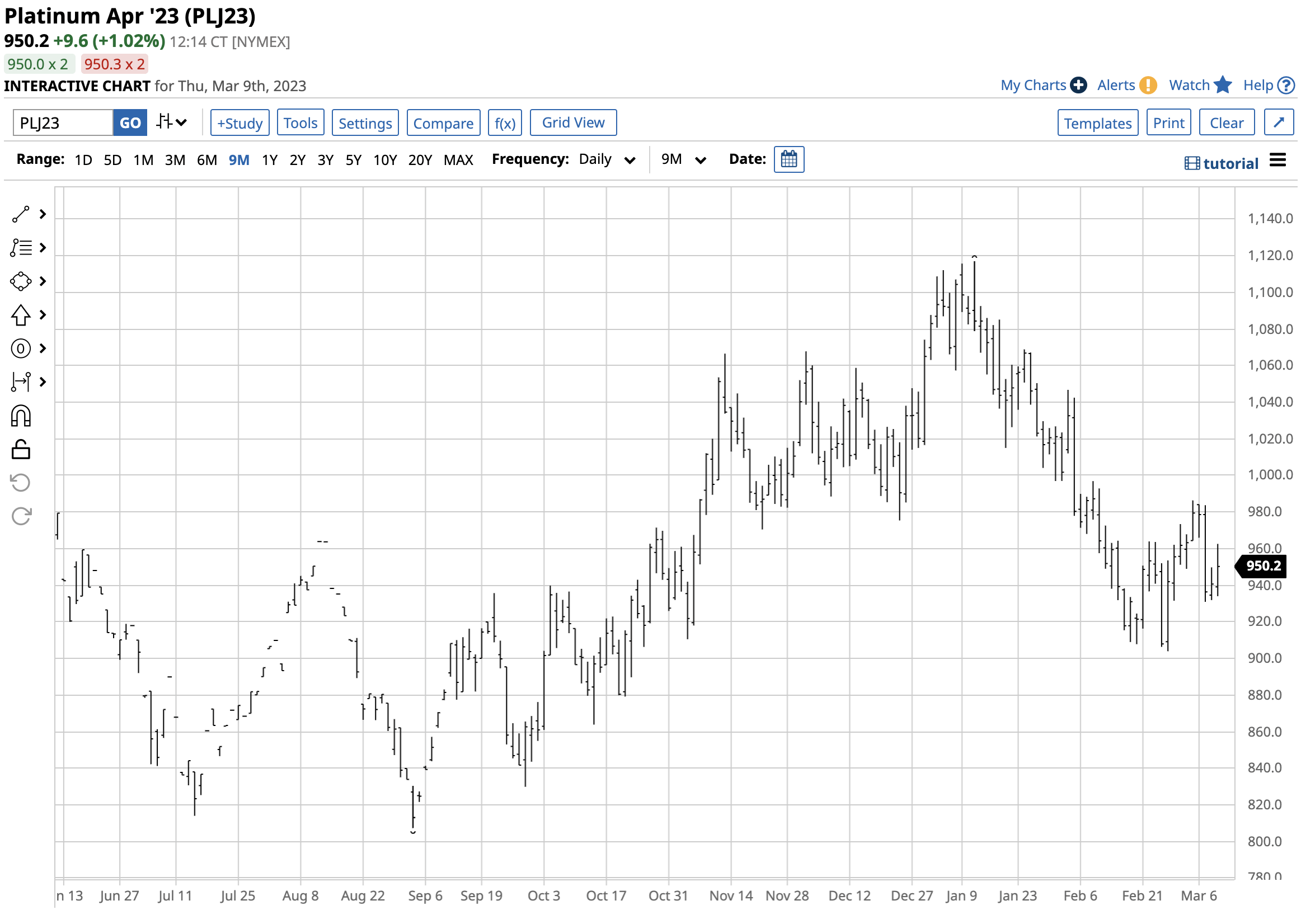The image size is (1315, 924).
Task: Open the +Study menu
Action: coord(240,123)
